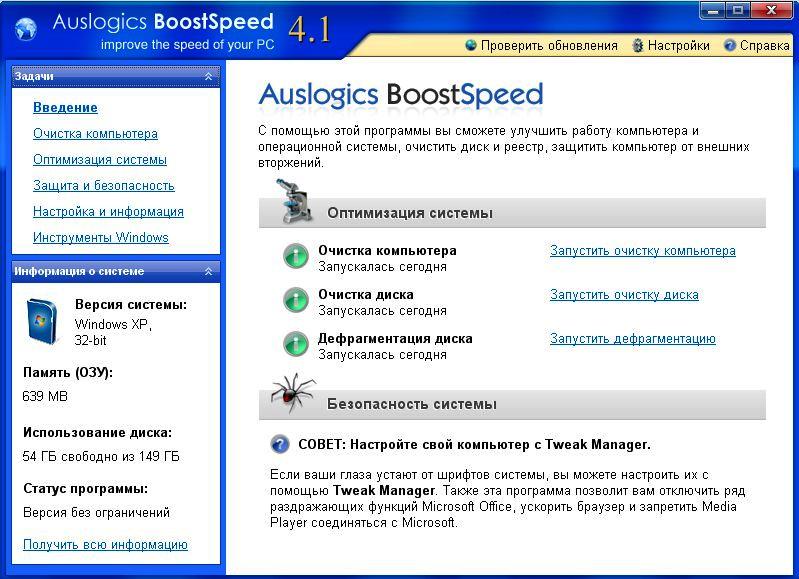Click Запустить дефрагментацию link
The width and height of the screenshot is (799, 579).
point(632,338)
